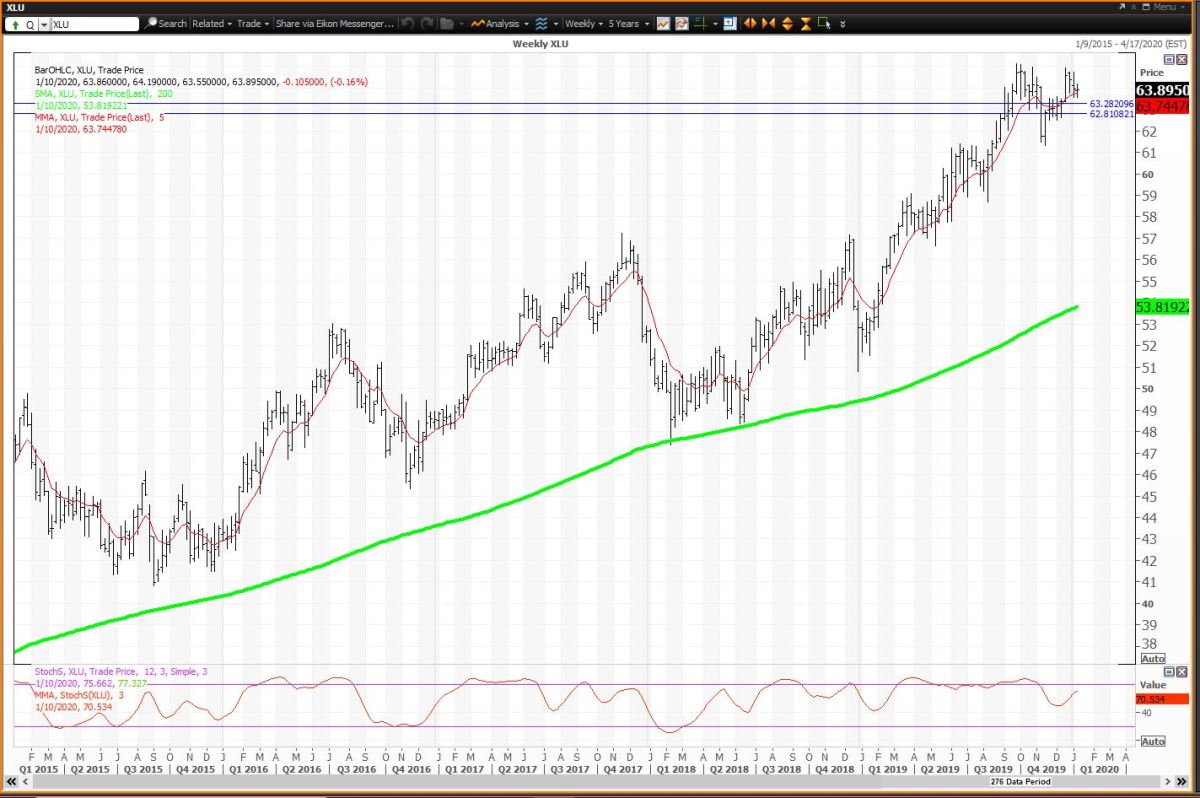Click the XLU symbol input field

95,23
